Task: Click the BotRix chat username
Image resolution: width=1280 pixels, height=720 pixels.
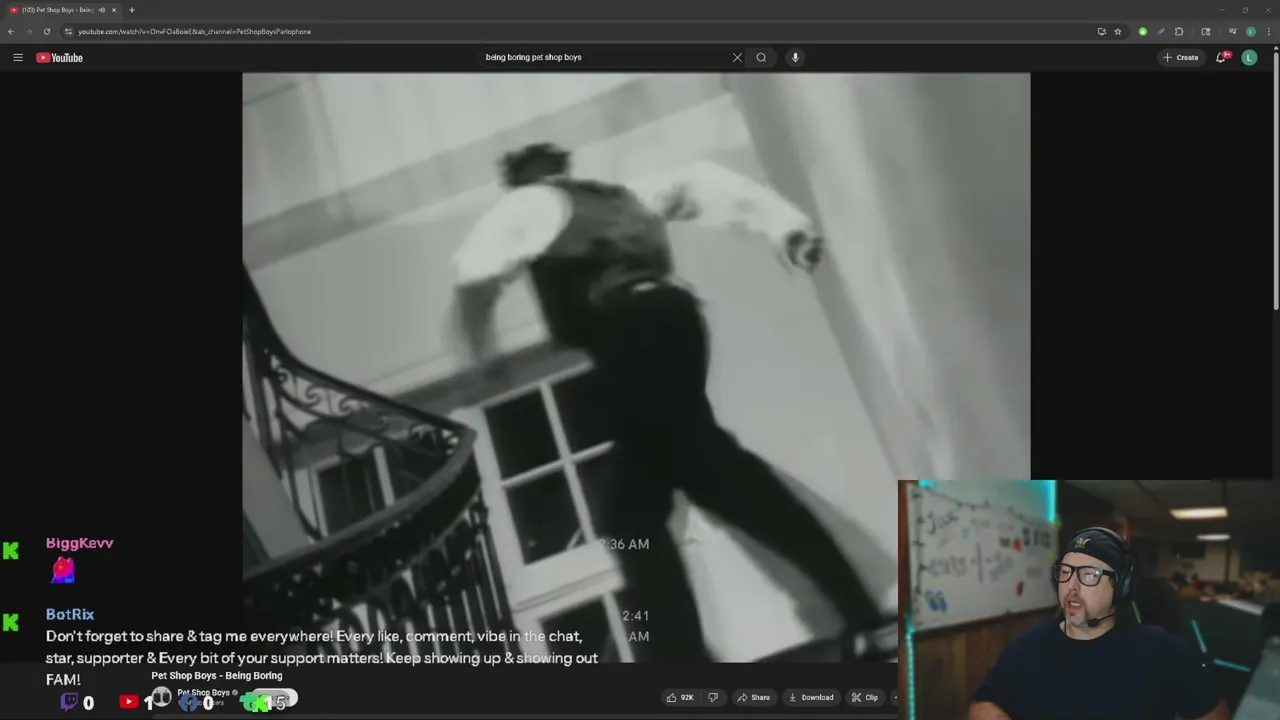Action: tap(70, 614)
